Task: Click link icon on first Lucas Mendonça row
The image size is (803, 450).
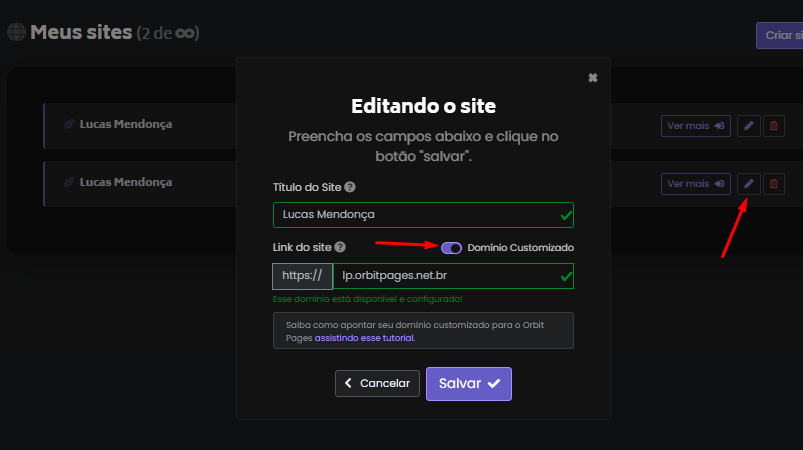Action: 69,125
